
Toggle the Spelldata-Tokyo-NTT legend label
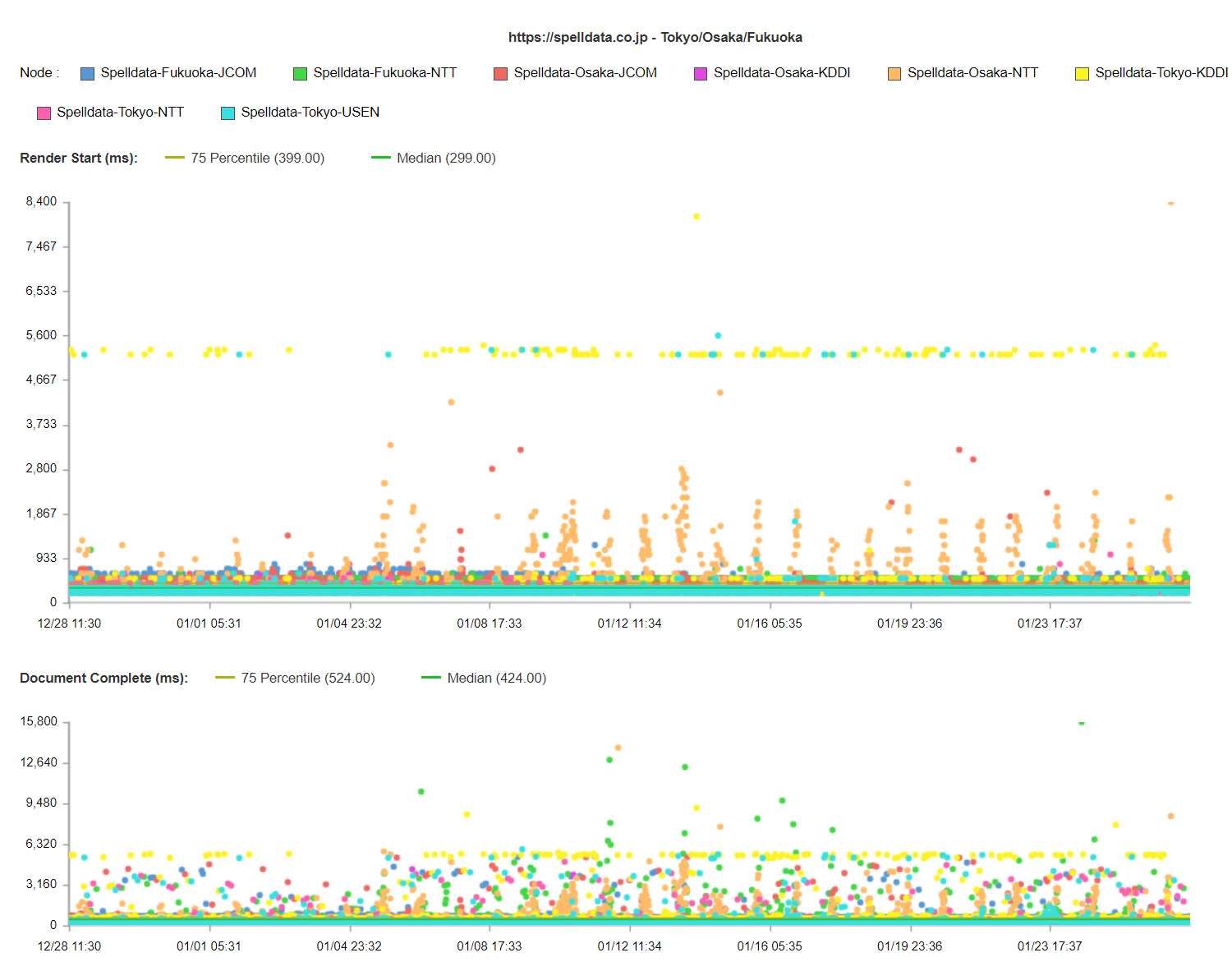tap(120, 113)
